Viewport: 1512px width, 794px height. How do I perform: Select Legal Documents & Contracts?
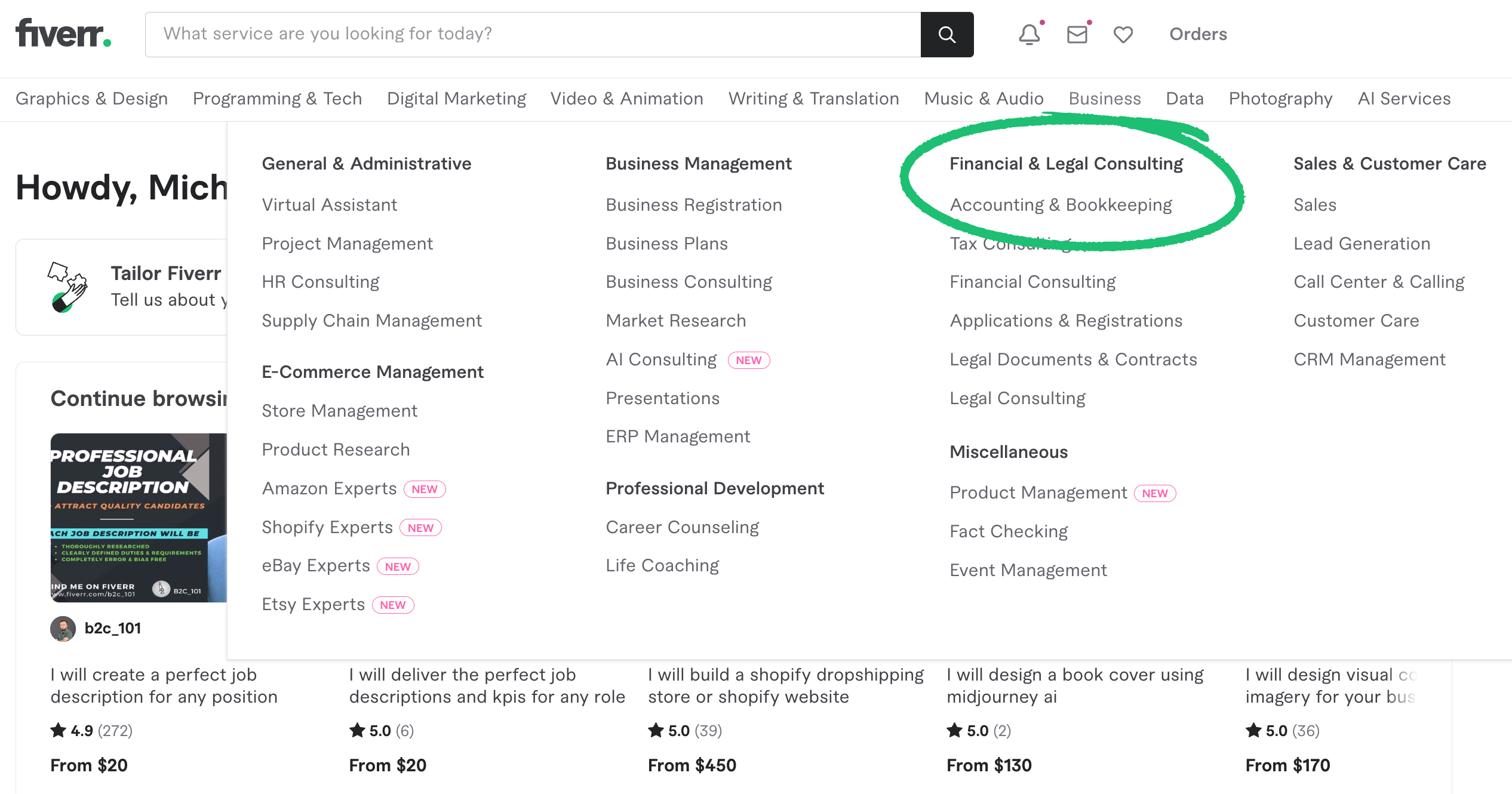(x=1073, y=359)
